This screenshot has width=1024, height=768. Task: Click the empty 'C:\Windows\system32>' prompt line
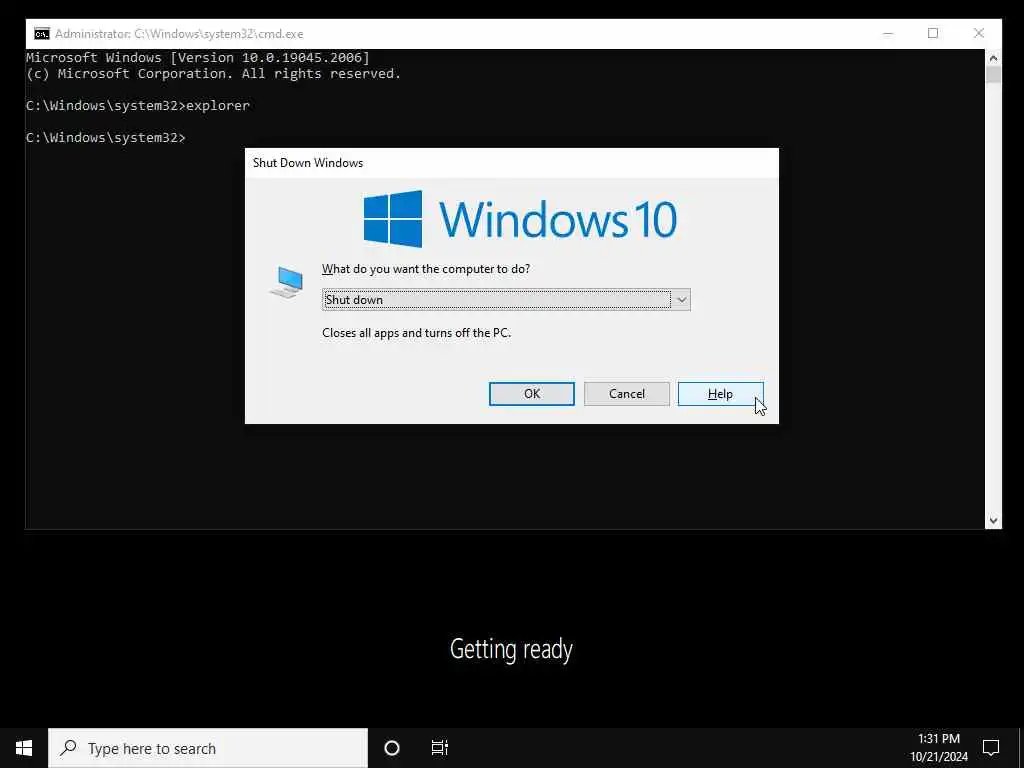point(106,138)
